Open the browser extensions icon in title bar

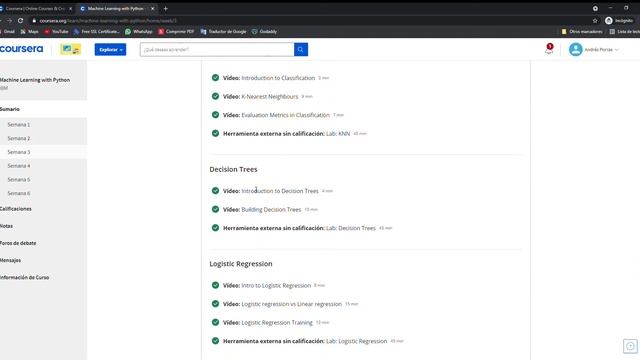click(x=595, y=8)
